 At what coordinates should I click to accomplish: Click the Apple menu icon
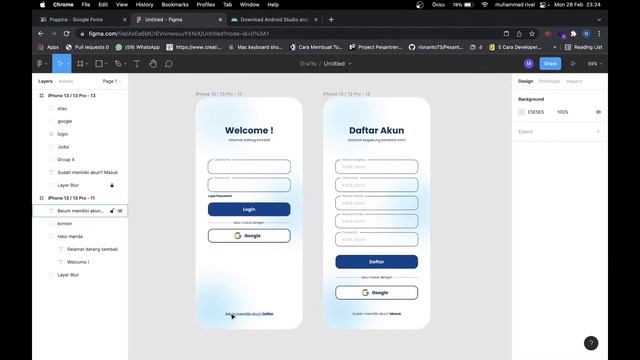coord(42,5)
